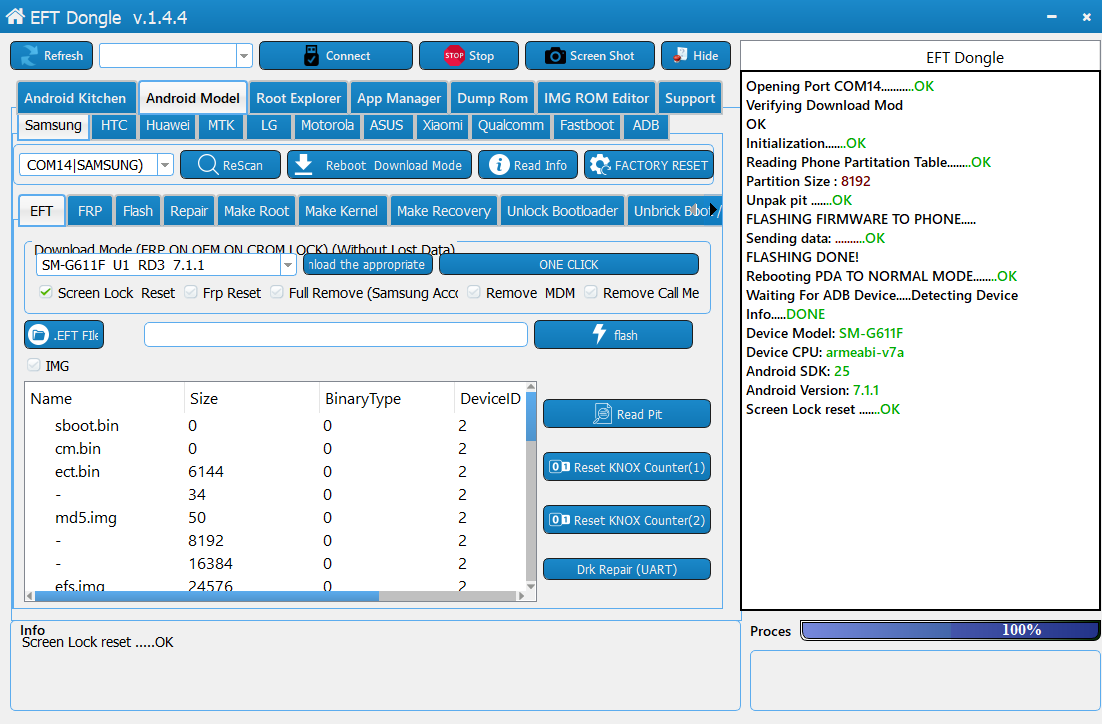Viewport: 1102px width, 724px height.
Task: Open the FRP sub-tab
Action: click(90, 211)
